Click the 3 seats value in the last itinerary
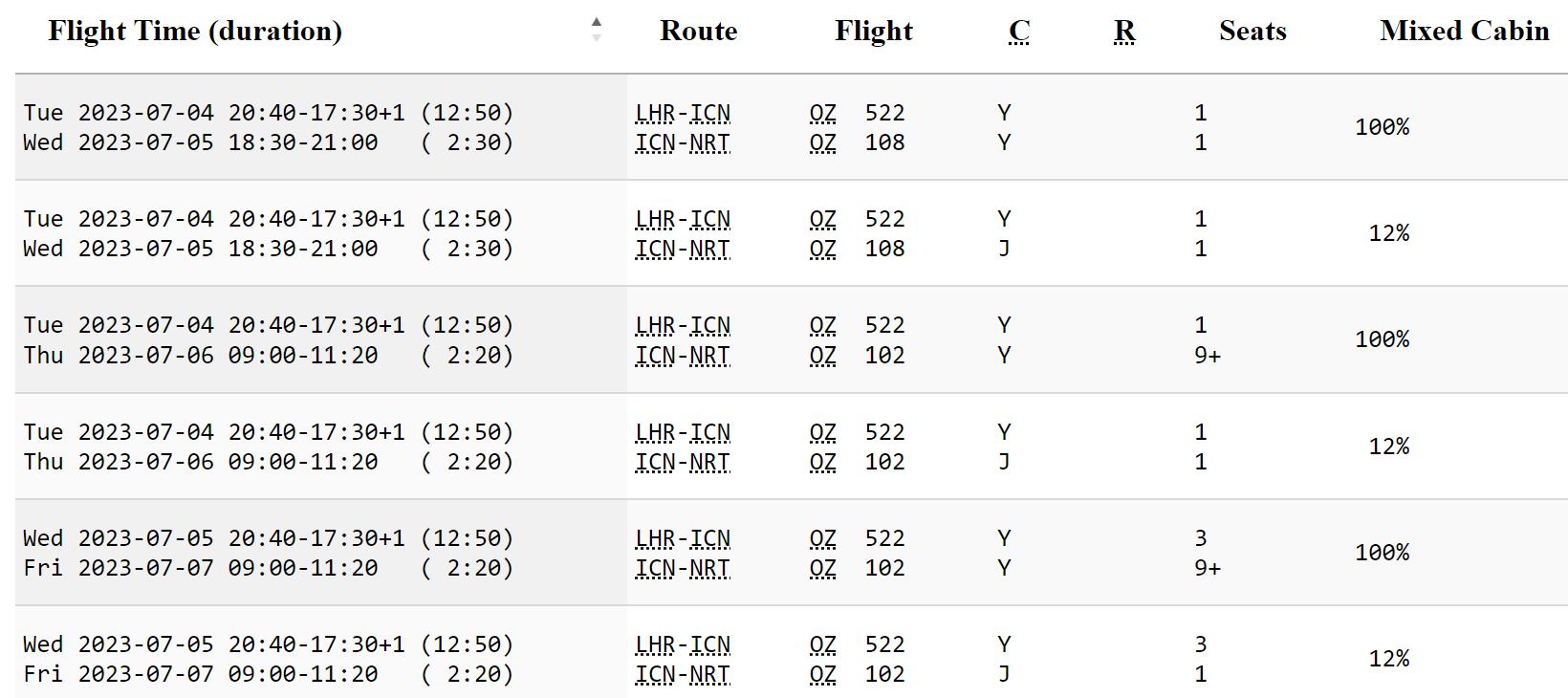1568x698 pixels. pyautogui.click(x=1201, y=644)
